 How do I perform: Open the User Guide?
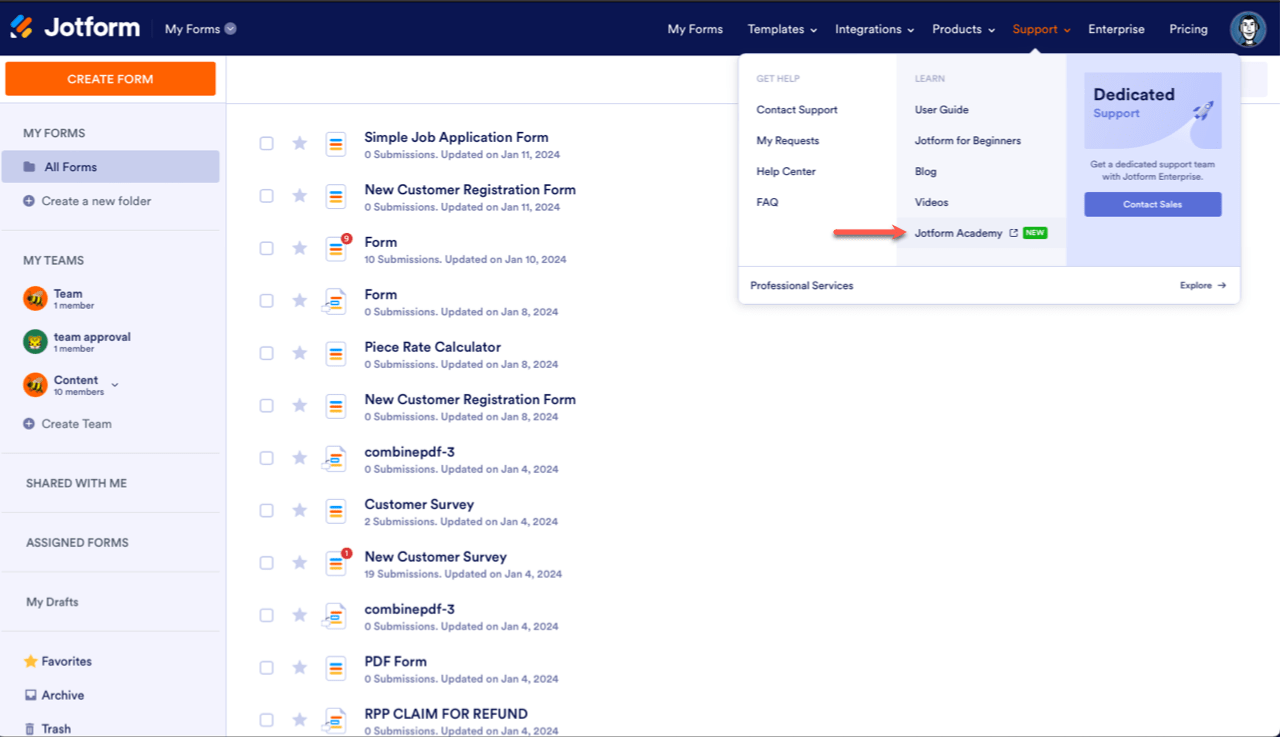click(x=942, y=110)
